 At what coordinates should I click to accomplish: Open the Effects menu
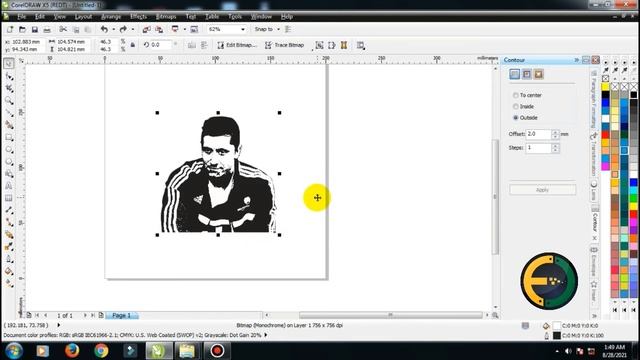click(138, 17)
